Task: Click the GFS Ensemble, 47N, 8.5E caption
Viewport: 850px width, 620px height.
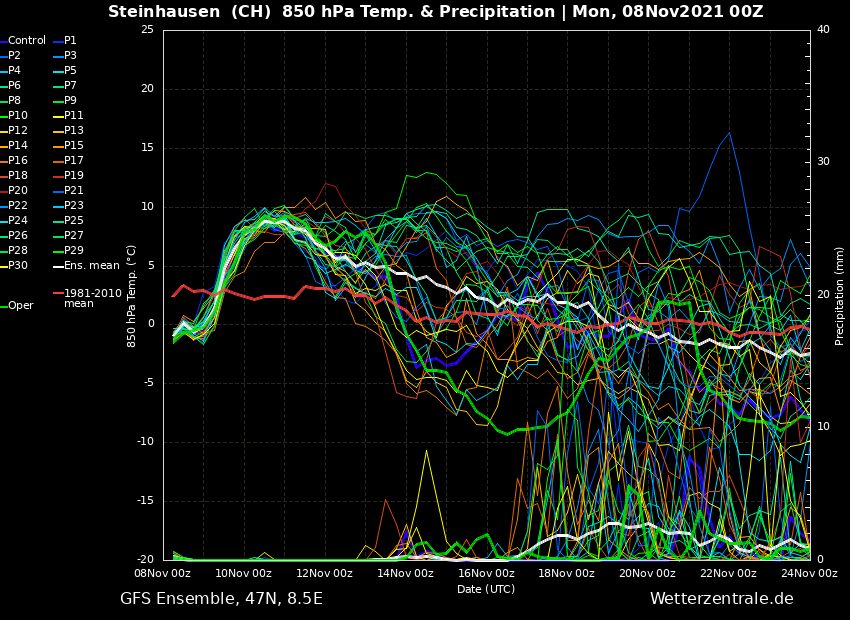Action: pos(221,599)
